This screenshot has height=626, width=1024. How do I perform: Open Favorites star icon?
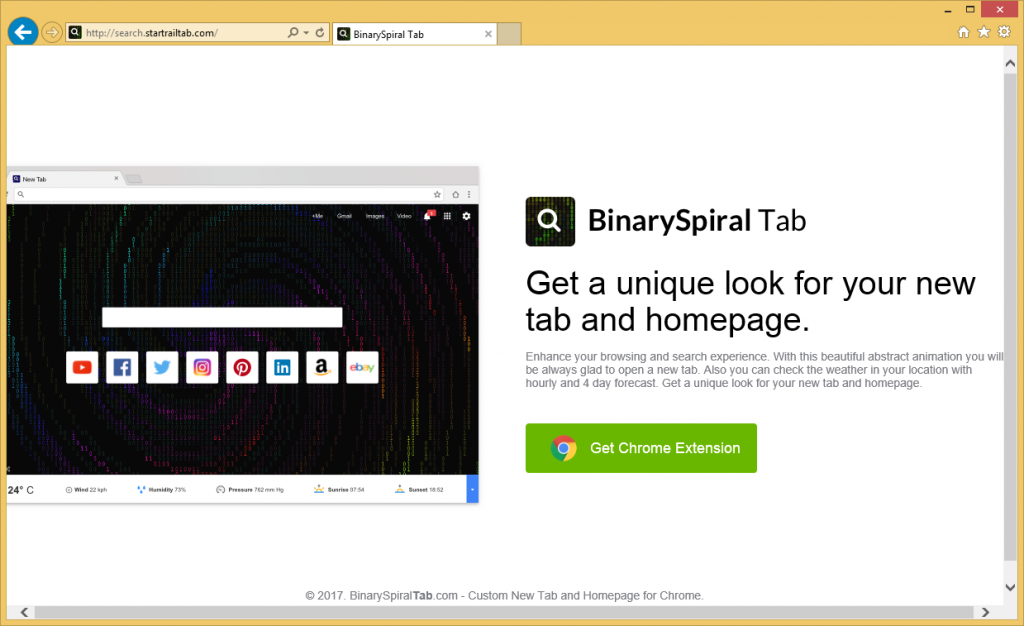coord(984,32)
